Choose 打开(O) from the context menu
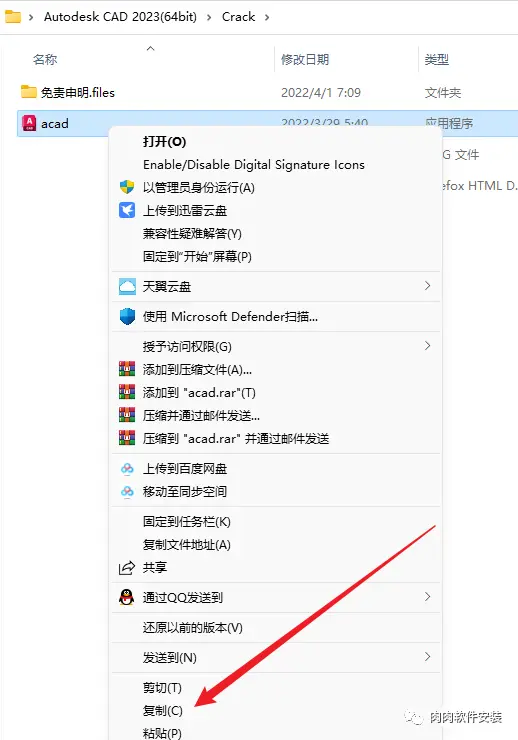 tap(164, 142)
